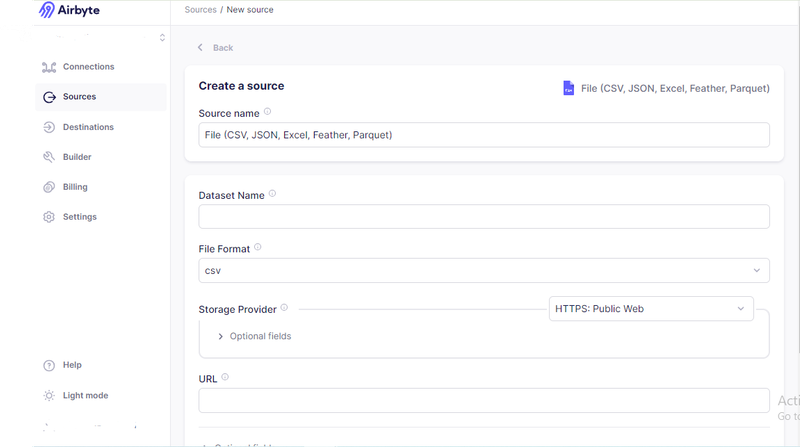Click the Back arrow chevron
The height and width of the screenshot is (447, 800).
(x=201, y=47)
